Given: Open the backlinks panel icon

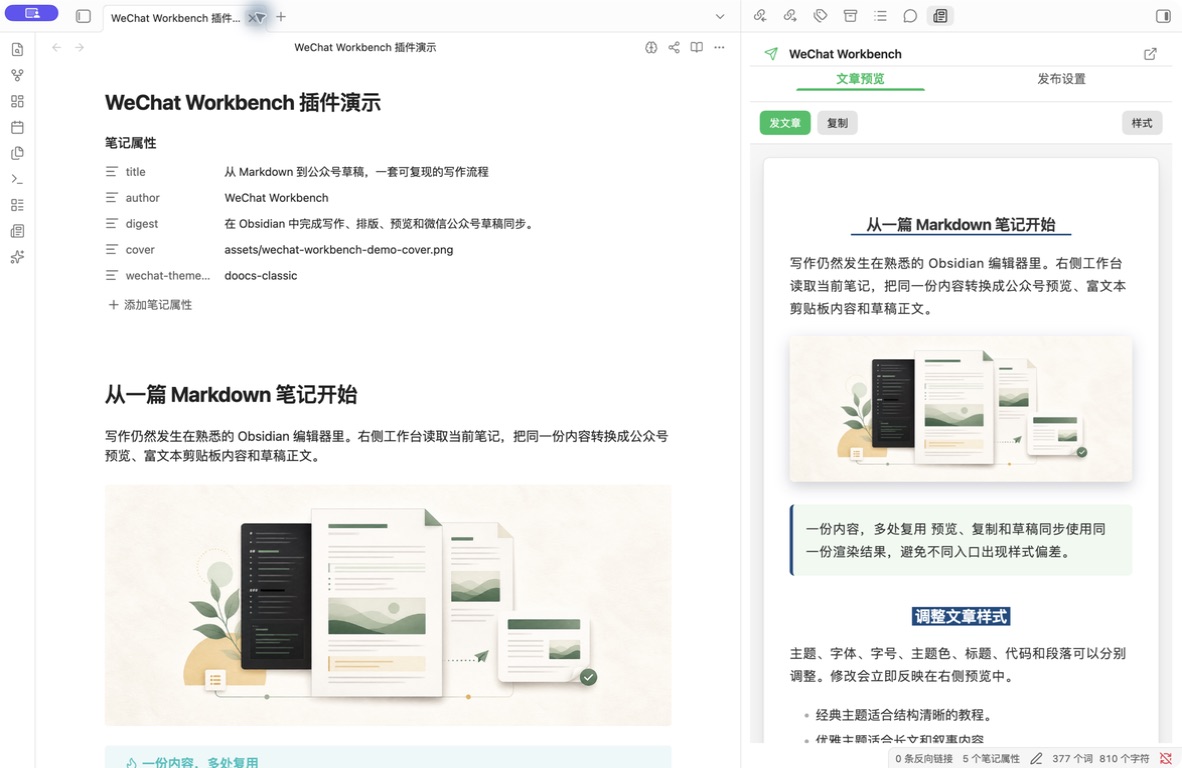Looking at the screenshot, I should pos(760,16).
